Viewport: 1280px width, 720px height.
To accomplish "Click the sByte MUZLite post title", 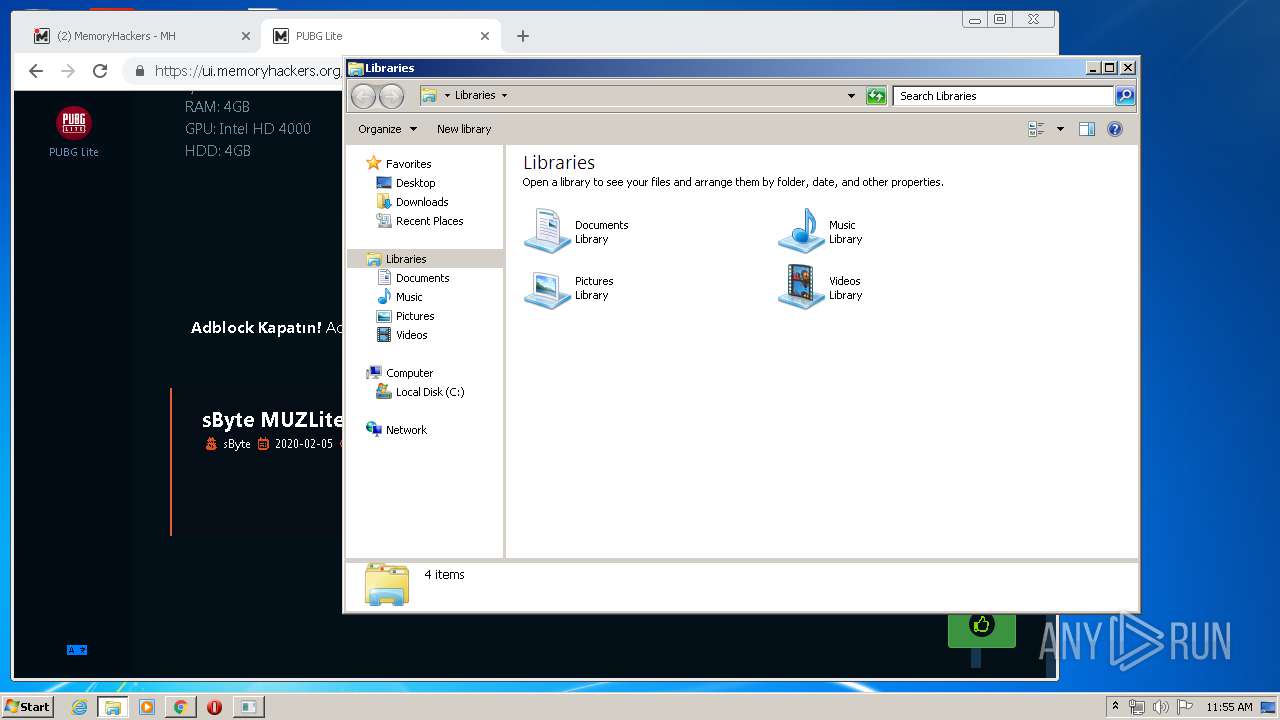I will [272, 420].
